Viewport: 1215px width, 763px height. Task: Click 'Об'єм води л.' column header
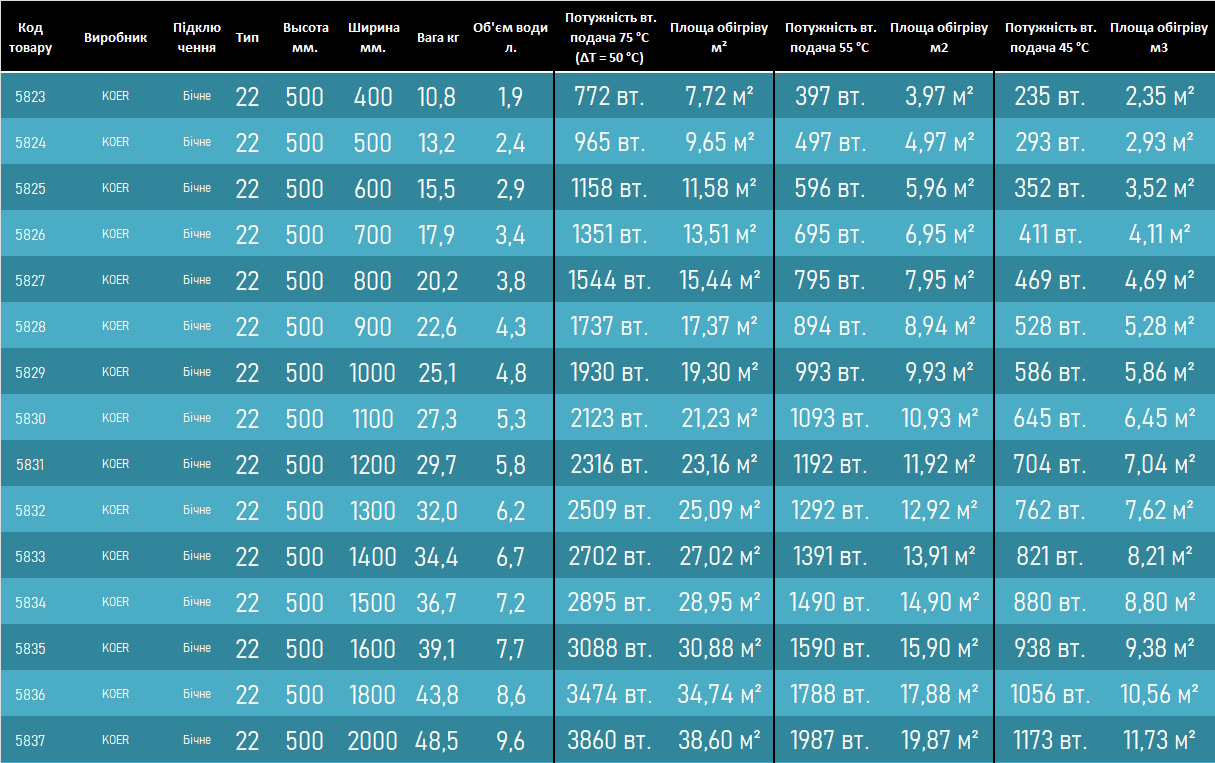(510, 37)
